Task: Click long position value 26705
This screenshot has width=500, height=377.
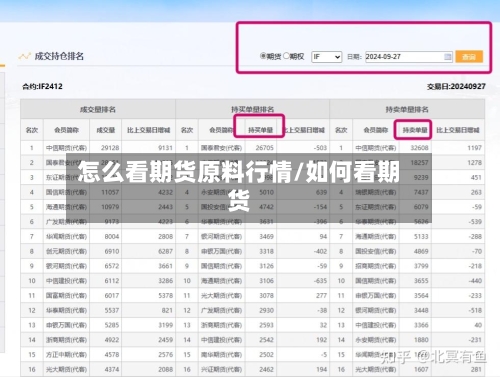Action: (264, 148)
